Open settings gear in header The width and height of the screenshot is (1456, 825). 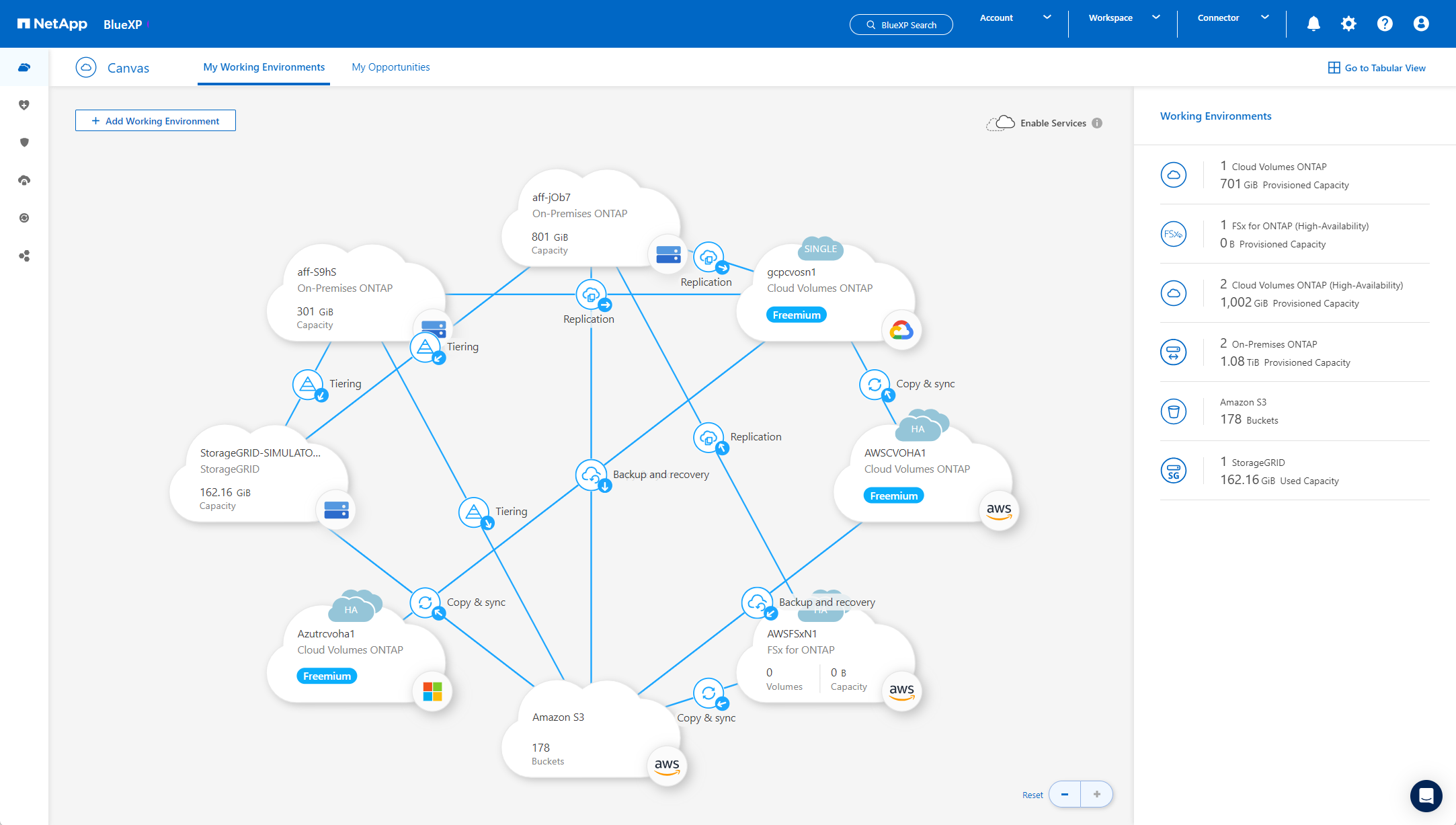click(x=1348, y=24)
